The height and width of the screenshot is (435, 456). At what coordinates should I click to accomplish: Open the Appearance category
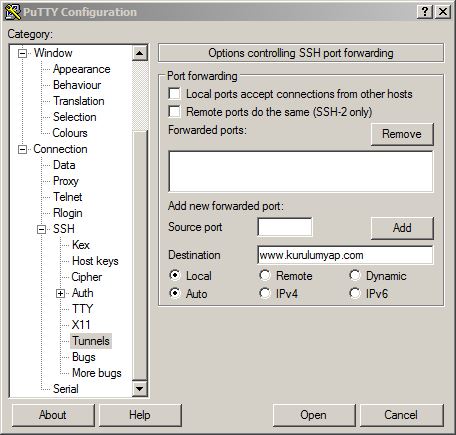tap(82, 69)
